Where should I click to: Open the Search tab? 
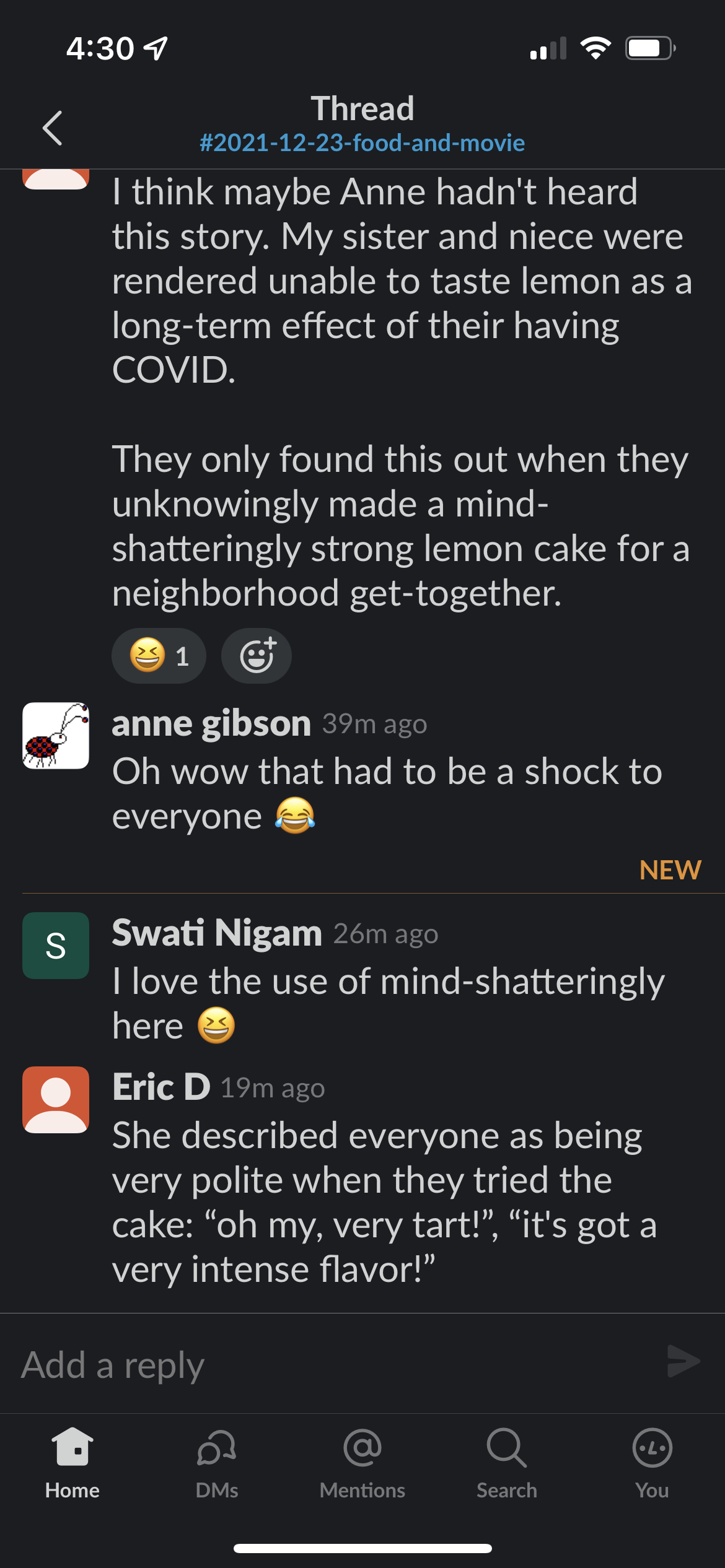[507, 1463]
